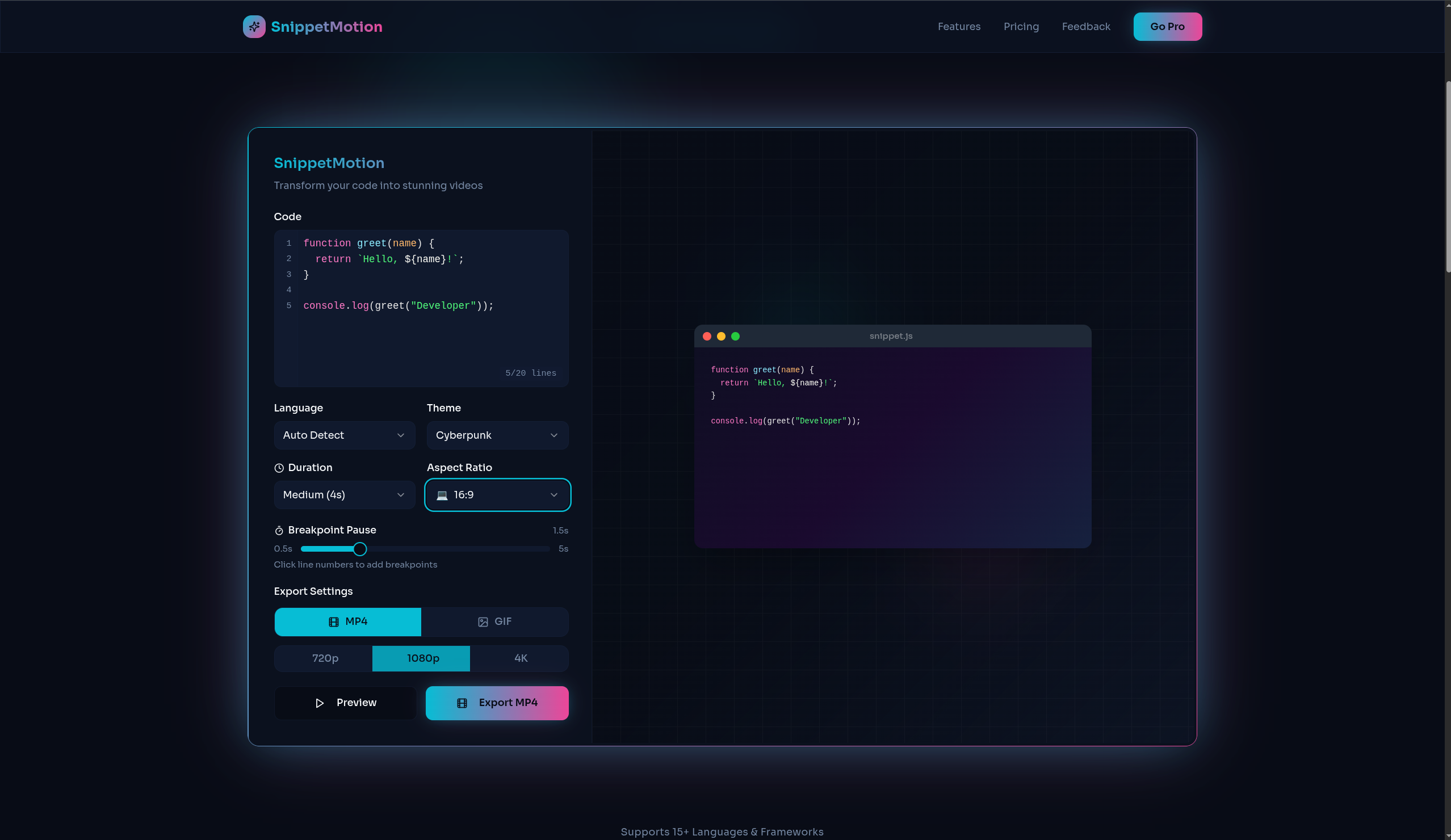
Task: Click the image icon on the GIF button
Action: [482, 622]
